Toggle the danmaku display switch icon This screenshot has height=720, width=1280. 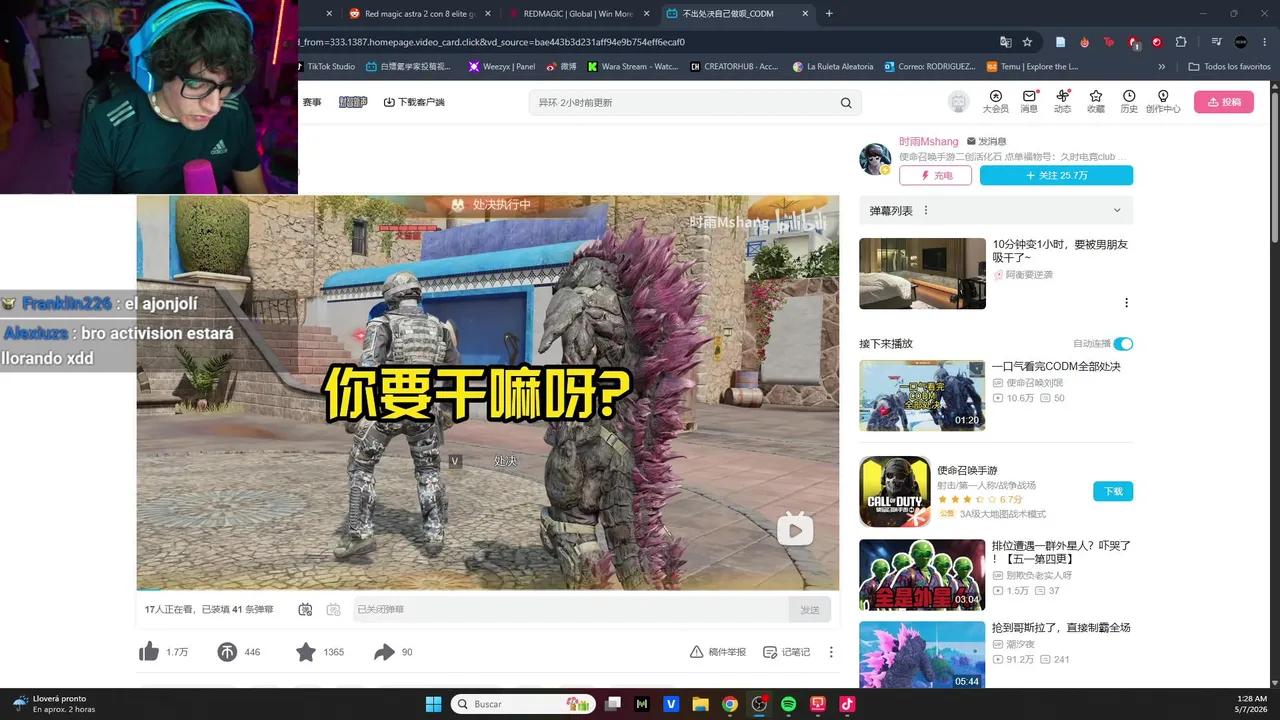point(305,609)
